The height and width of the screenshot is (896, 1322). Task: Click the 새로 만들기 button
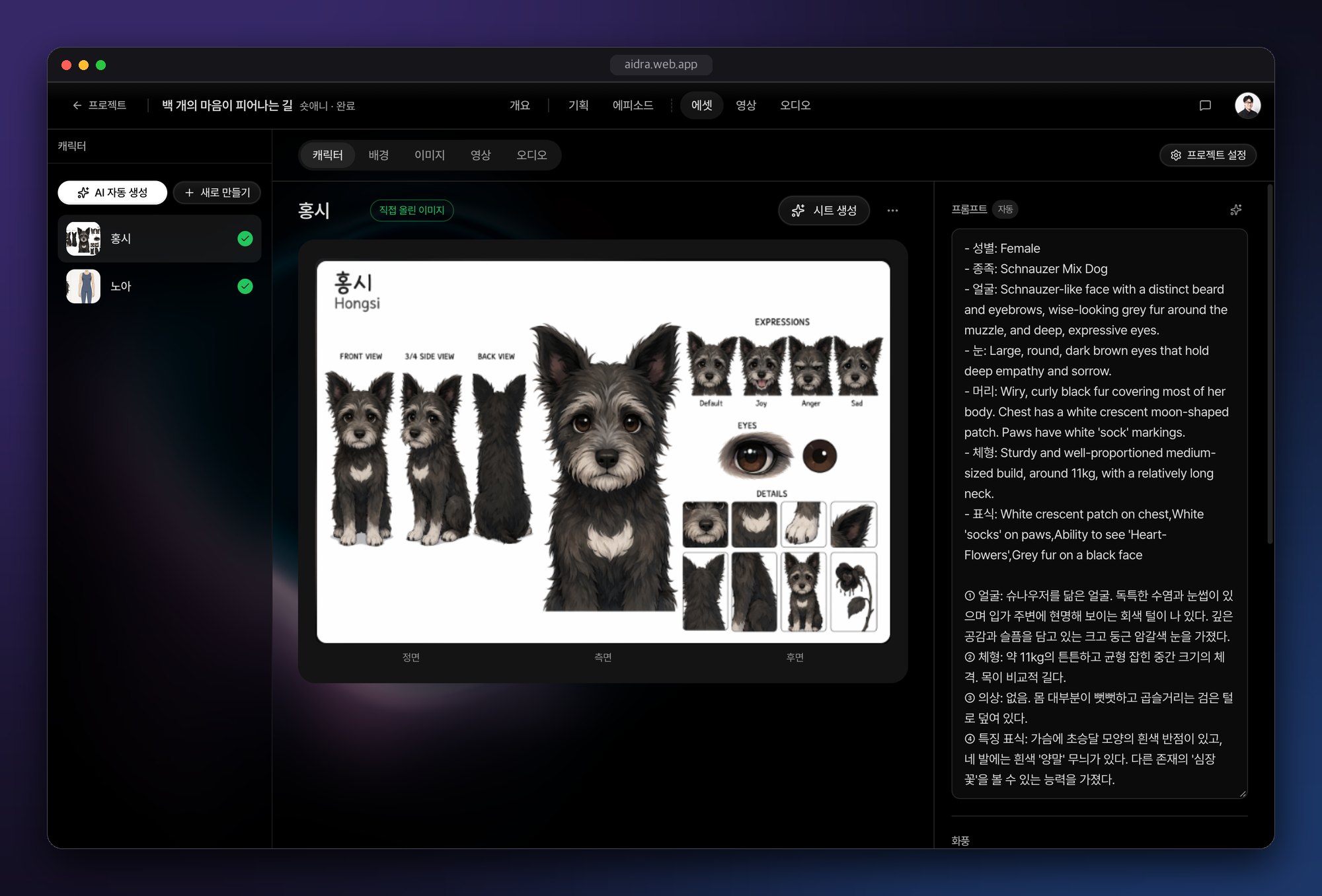point(217,192)
